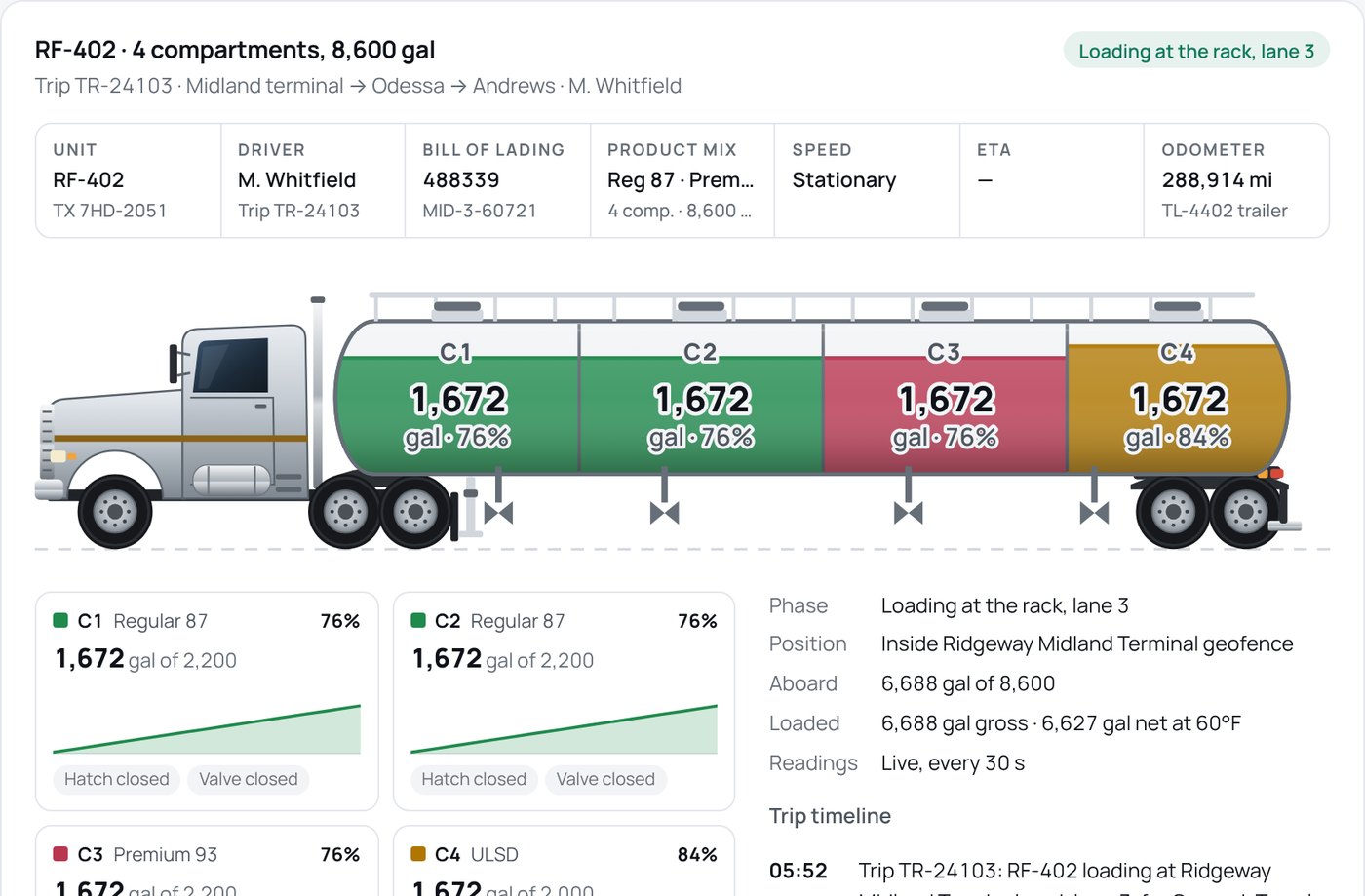Select the 'Stationary' speed value
This screenshot has height=896, width=1365.
click(844, 180)
